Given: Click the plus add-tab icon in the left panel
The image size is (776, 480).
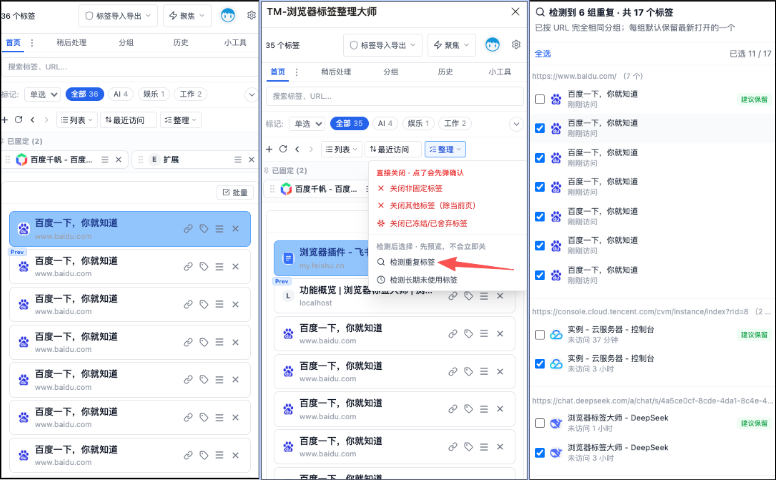Looking at the screenshot, I should (5, 120).
